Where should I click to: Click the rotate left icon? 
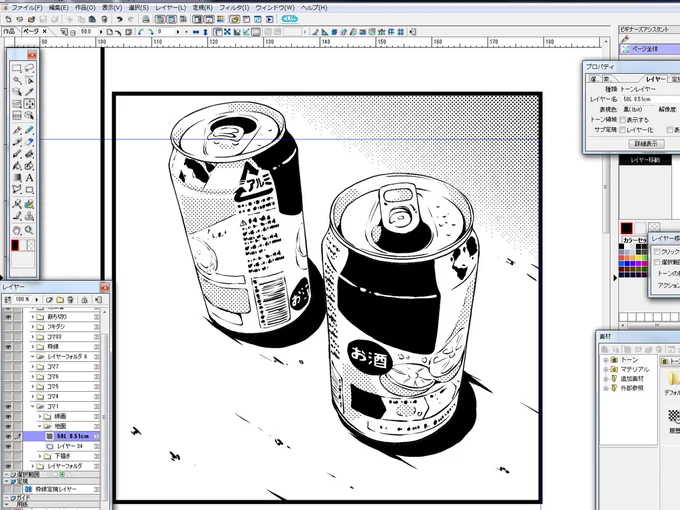(141, 32)
